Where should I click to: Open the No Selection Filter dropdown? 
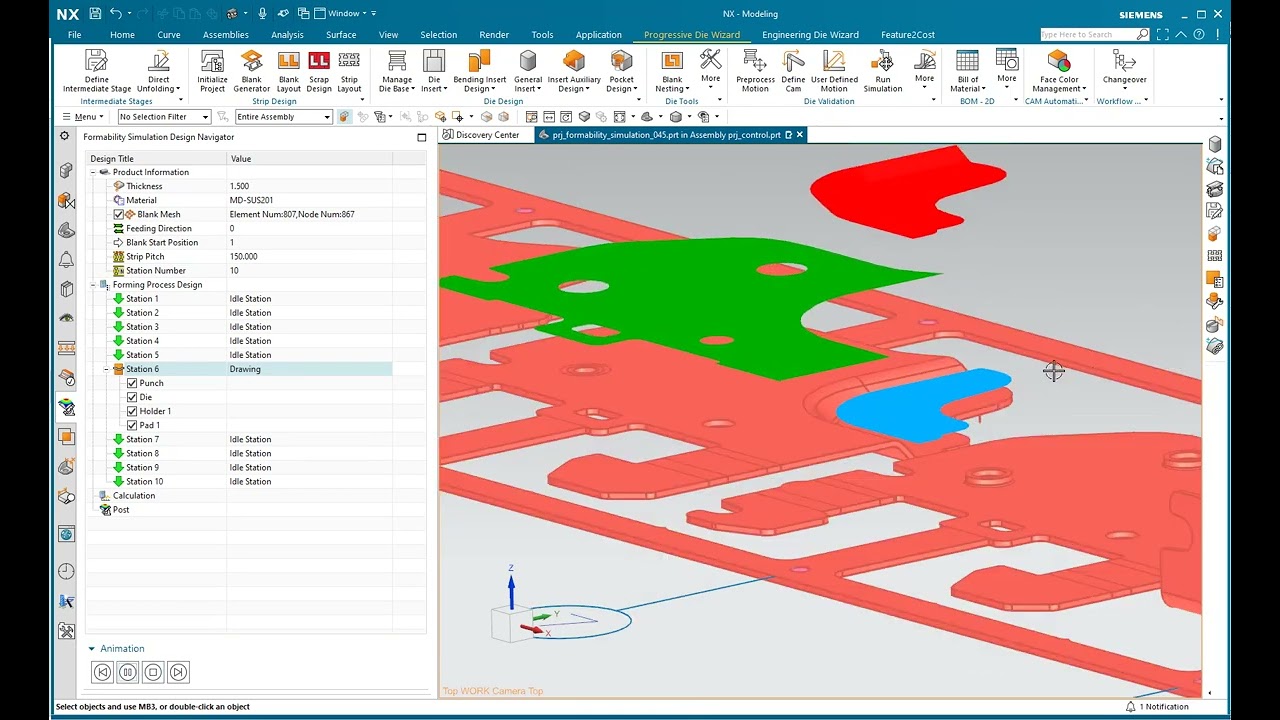click(x=165, y=117)
